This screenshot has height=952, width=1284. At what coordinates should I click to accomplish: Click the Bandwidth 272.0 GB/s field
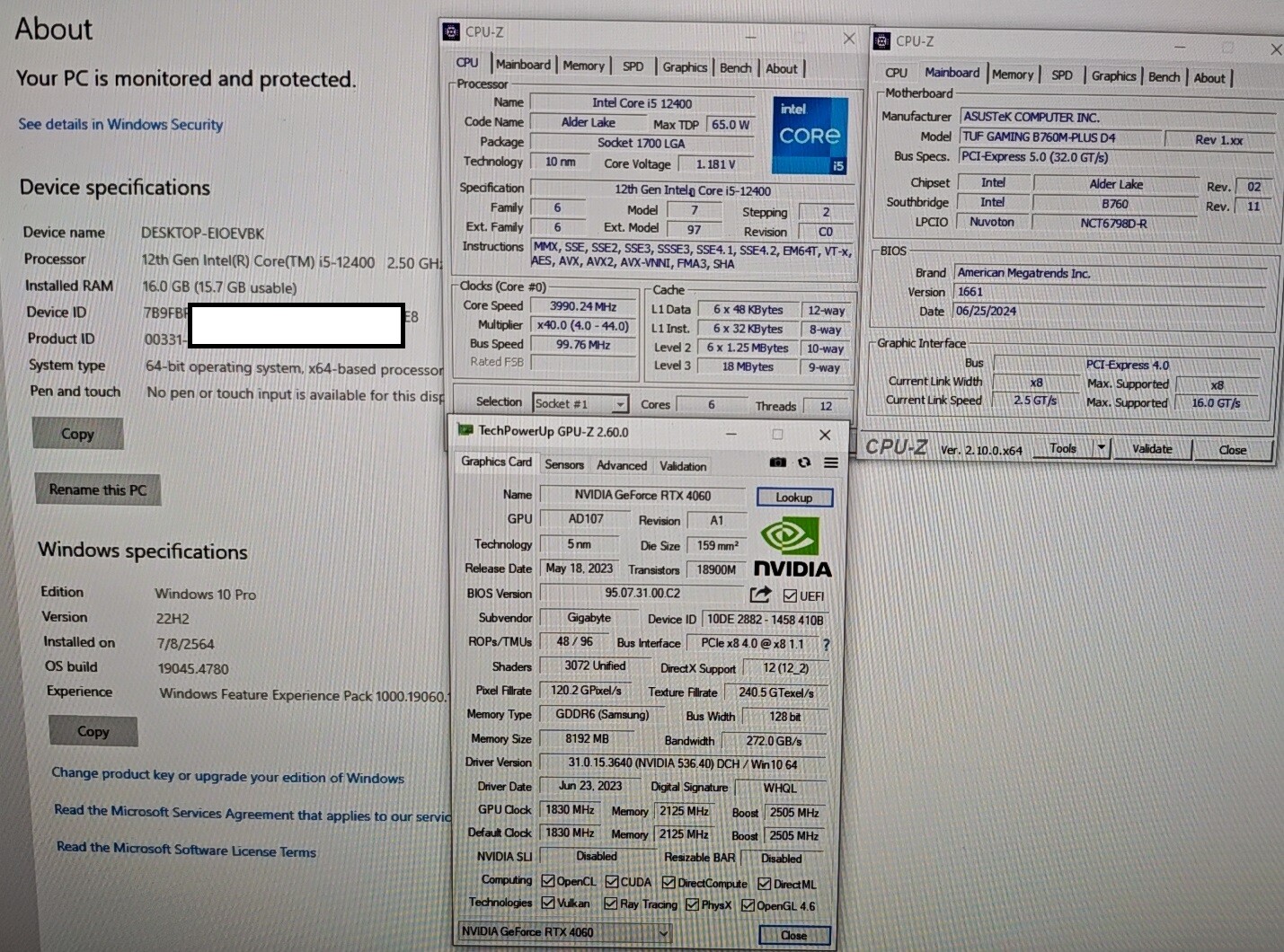tap(774, 741)
